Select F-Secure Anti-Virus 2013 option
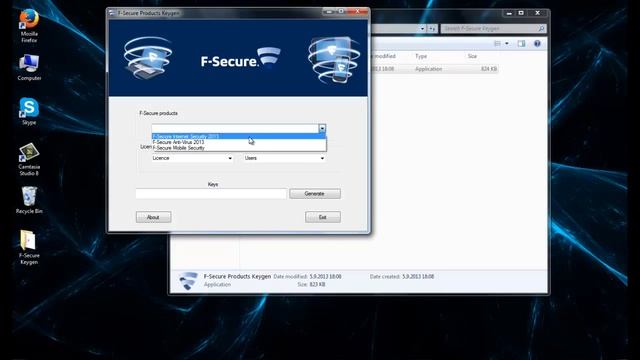The width and height of the screenshot is (640, 360). 239,142
